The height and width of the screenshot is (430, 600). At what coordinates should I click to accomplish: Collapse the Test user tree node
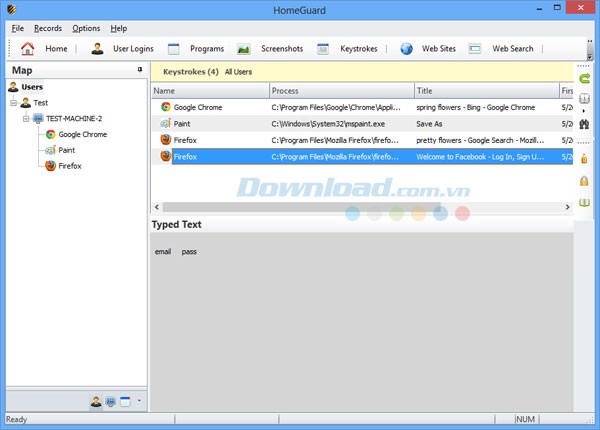click(13, 103)
